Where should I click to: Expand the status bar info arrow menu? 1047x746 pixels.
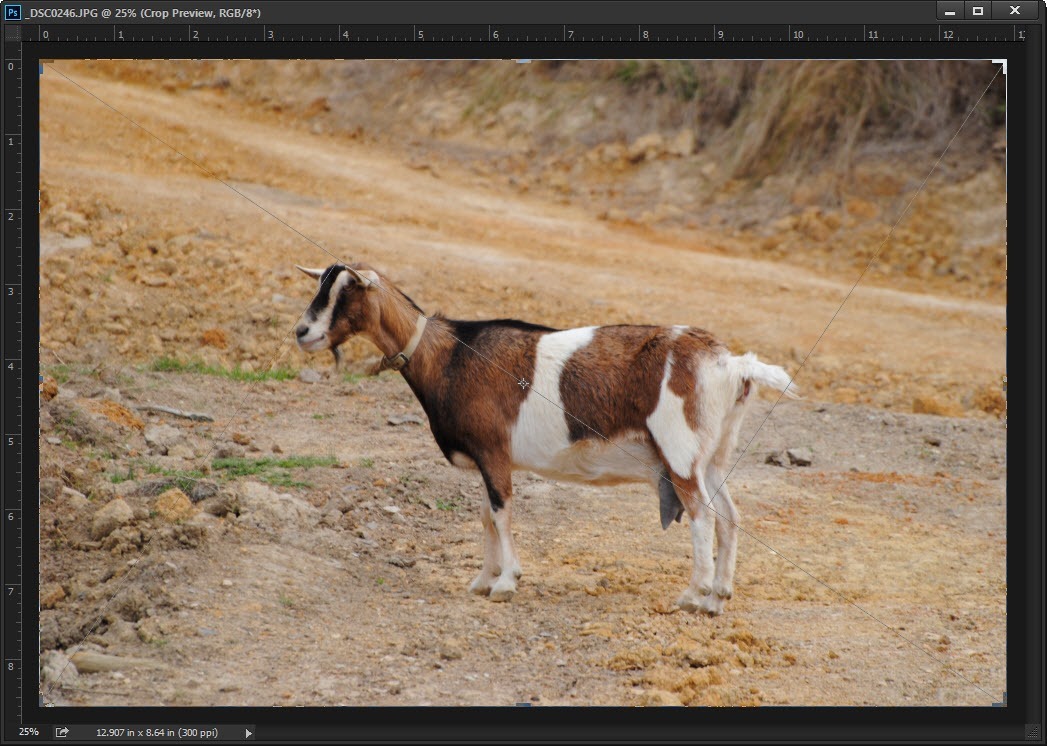point(249,733)
